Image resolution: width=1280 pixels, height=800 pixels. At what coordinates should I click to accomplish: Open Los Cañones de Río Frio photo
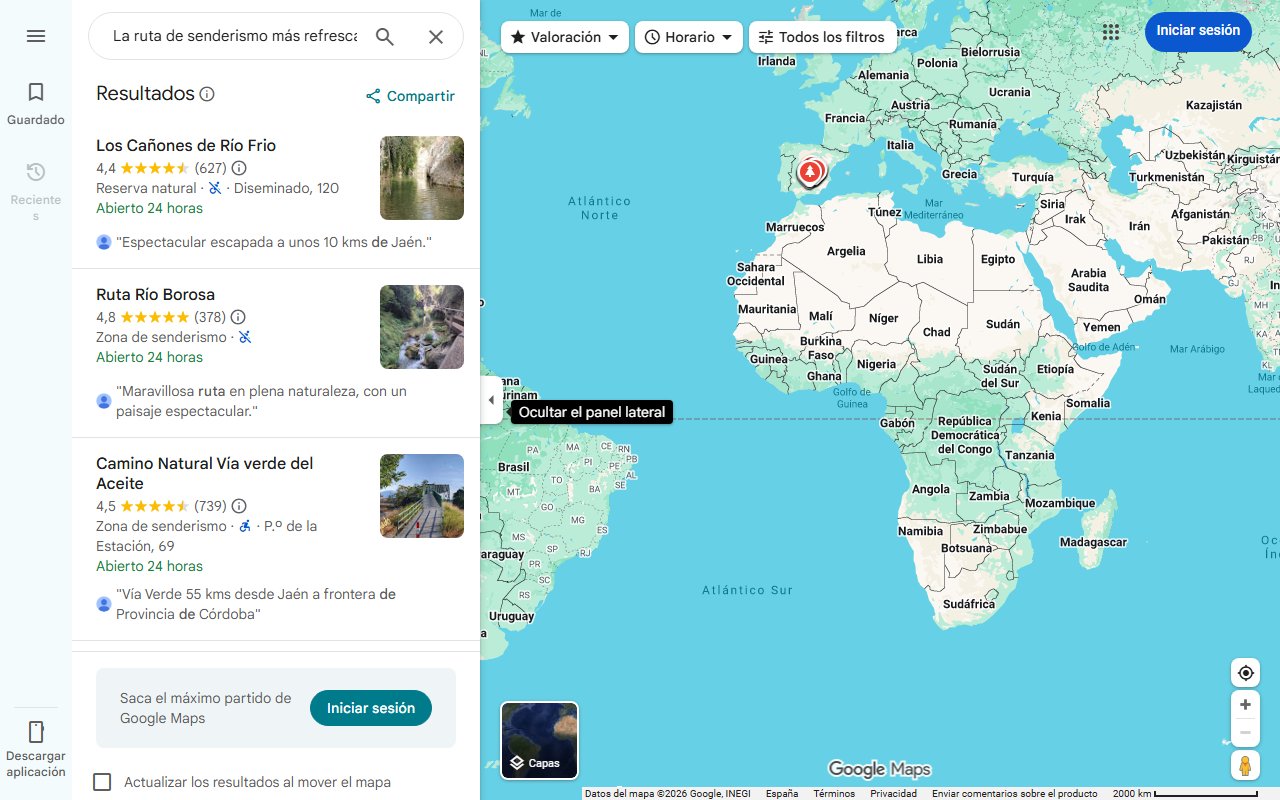(x=421, y=178)
